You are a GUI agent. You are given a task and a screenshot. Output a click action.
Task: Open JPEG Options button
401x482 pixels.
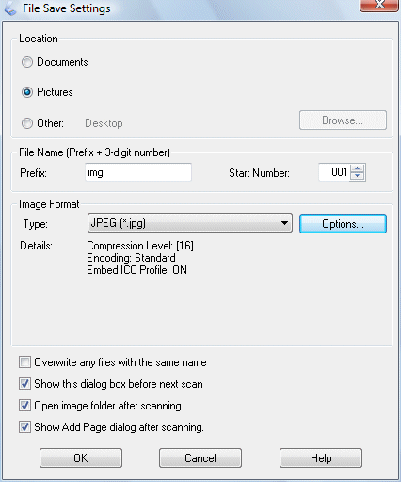click(x=343, y=224)
